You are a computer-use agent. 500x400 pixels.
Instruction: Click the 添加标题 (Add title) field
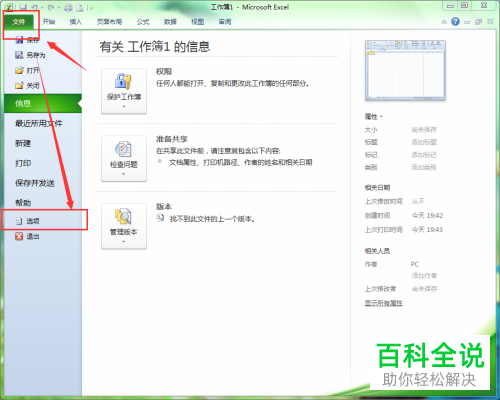click(x=424, y=142)
